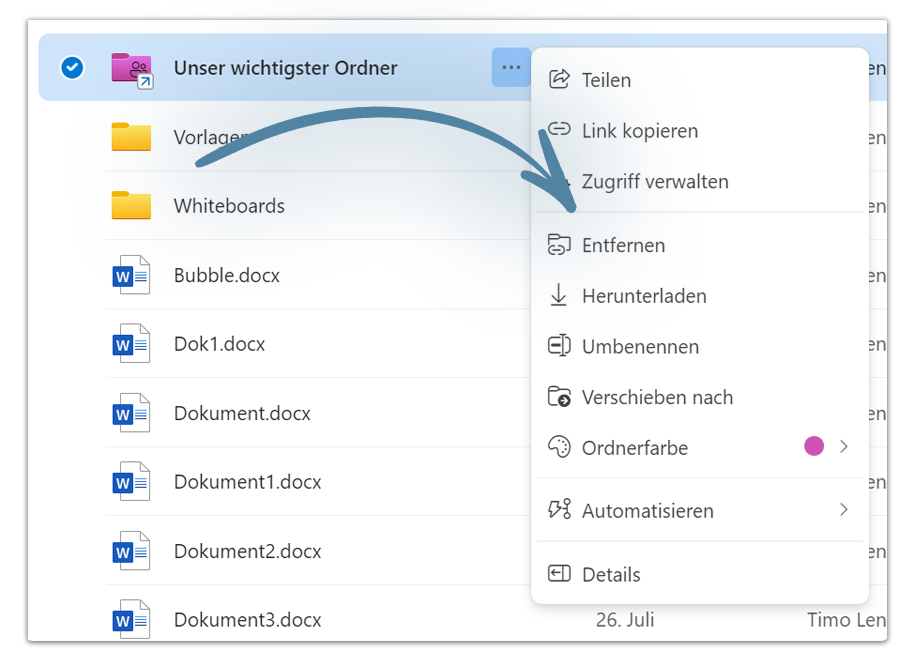The height and width of the screenshot is (661, 915).
Task: Pick the pink folder color swatch
Action: [x=814, y=447]
